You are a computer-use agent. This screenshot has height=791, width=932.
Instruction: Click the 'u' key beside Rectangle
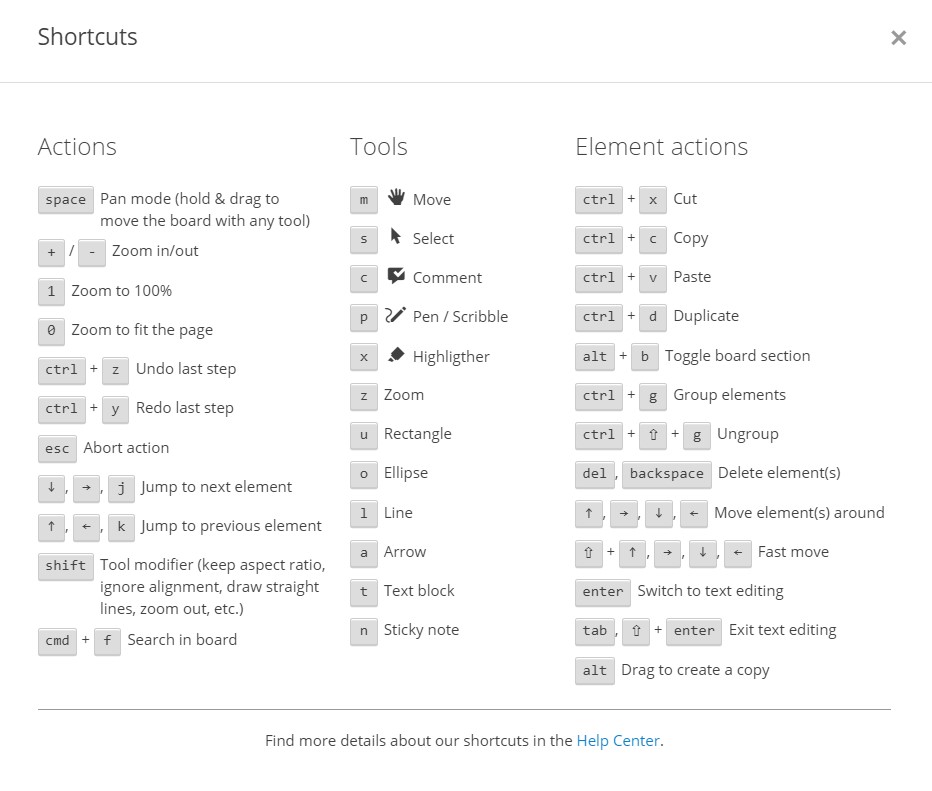pos(363,434)
